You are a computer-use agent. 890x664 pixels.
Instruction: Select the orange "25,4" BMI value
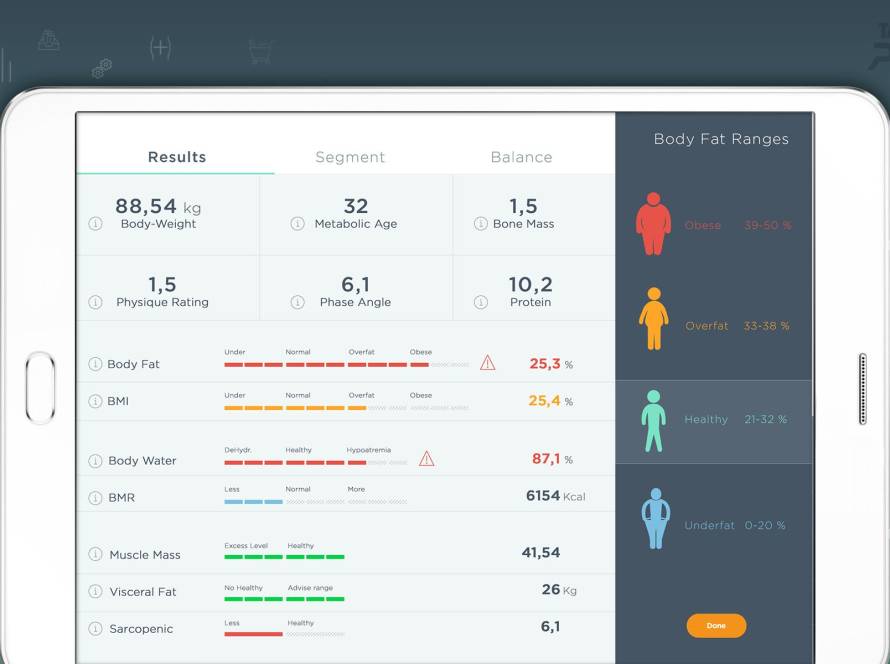point(544,401)
